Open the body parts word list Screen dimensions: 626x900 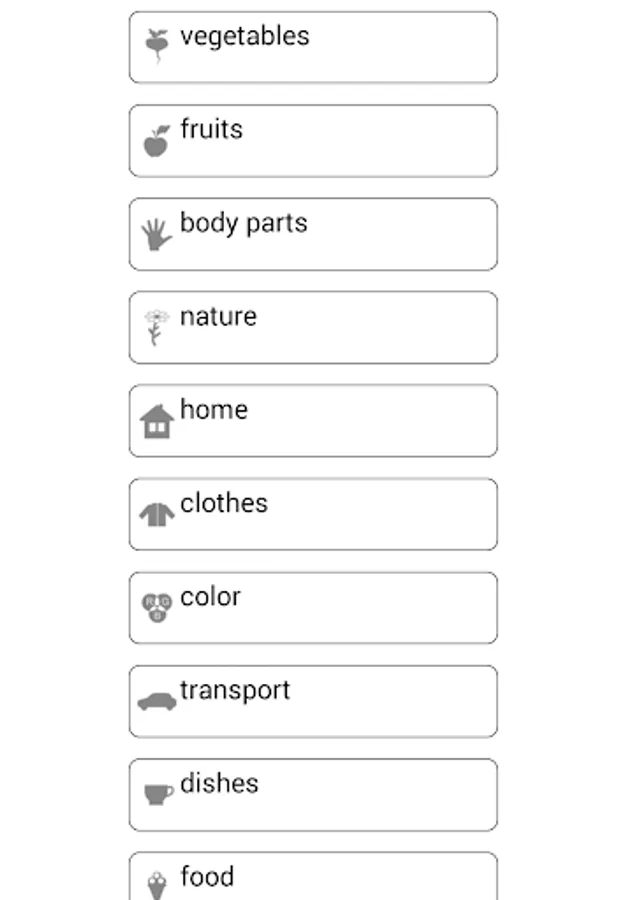pyautogui.click(x=313, y=234)
